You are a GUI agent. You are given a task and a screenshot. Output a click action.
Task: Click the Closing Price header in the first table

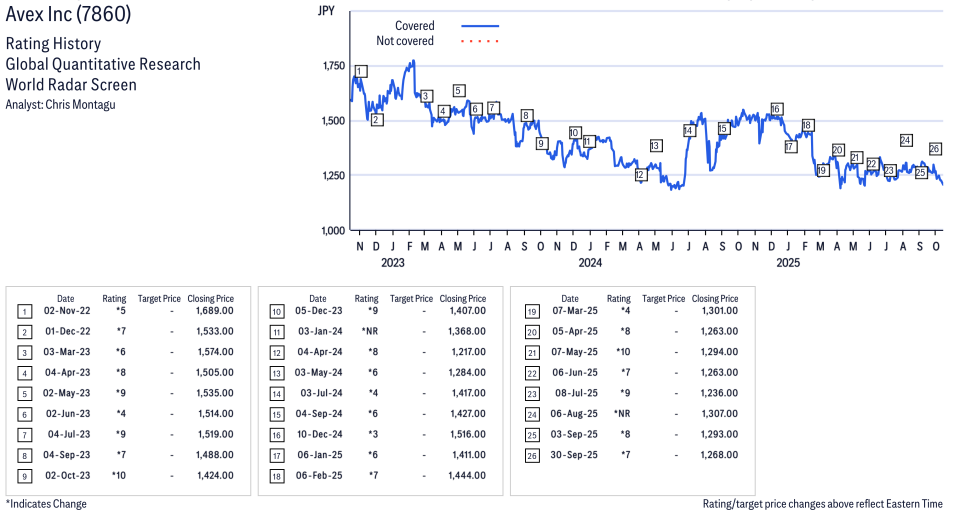tap(210, 298)
